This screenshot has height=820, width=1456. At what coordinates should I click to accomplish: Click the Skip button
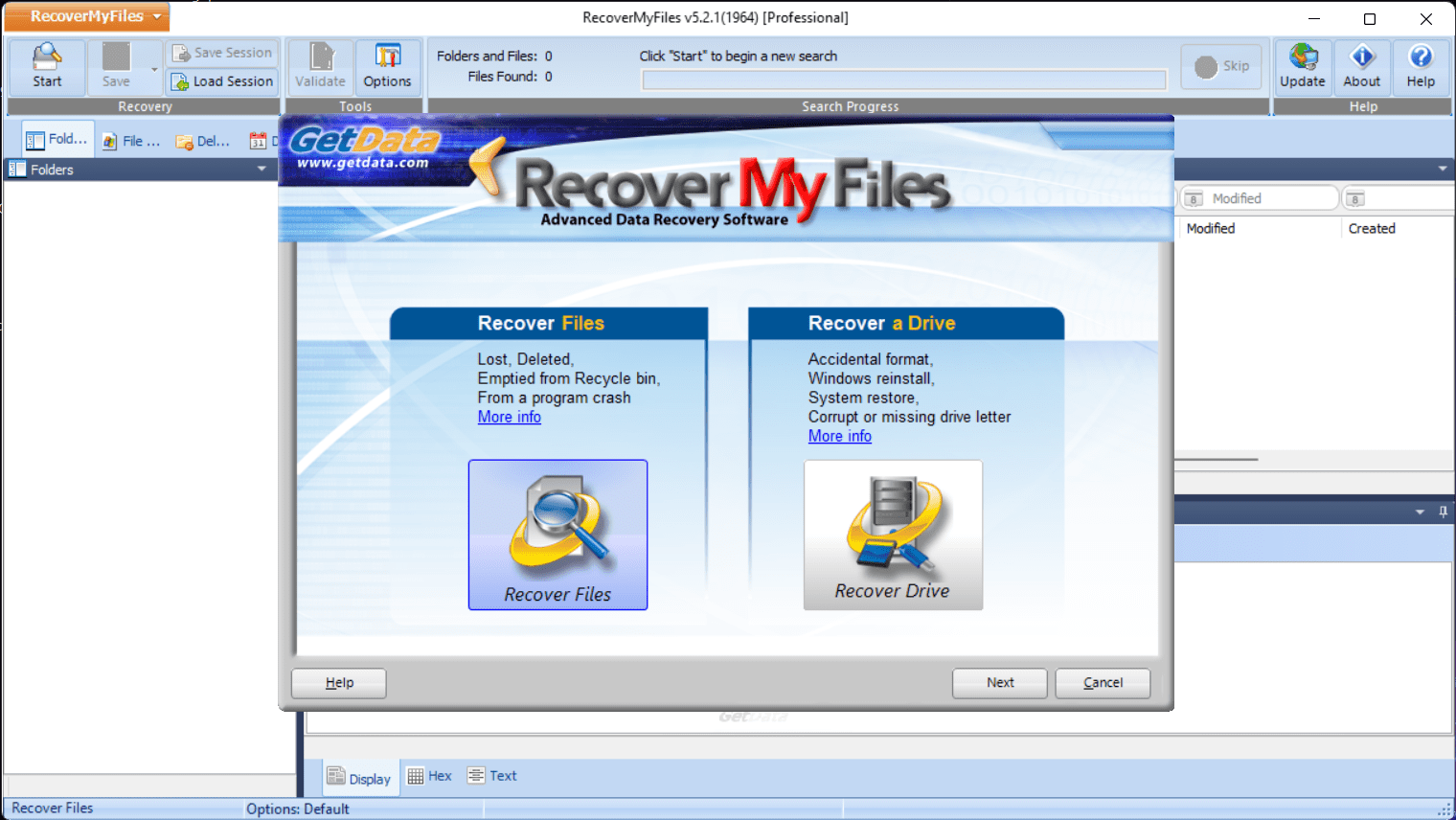click(1221, 66)
